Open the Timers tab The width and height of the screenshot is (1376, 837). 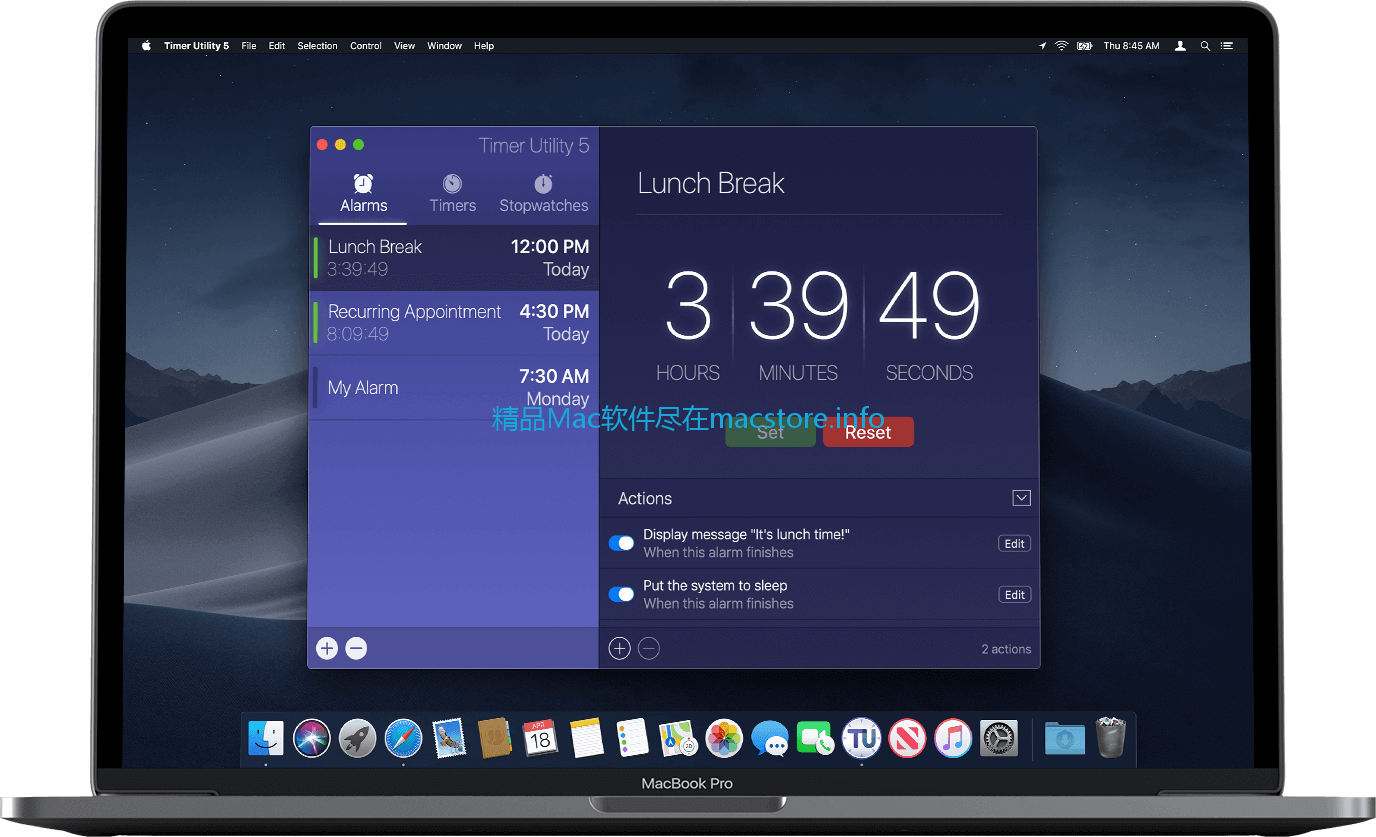pyautogui.click(x=452, y=194)
